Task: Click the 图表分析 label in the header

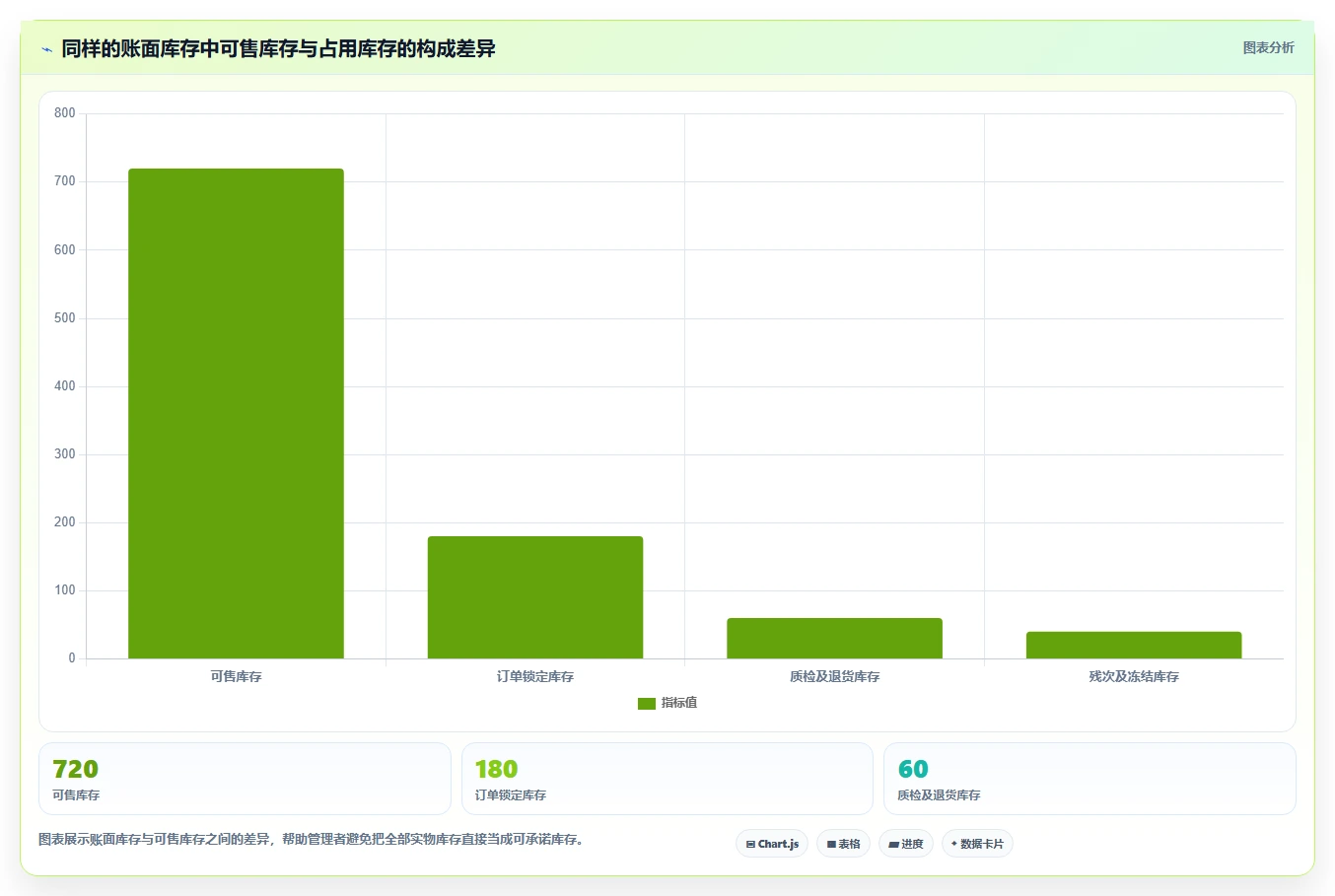Action: click(1268, 47)
